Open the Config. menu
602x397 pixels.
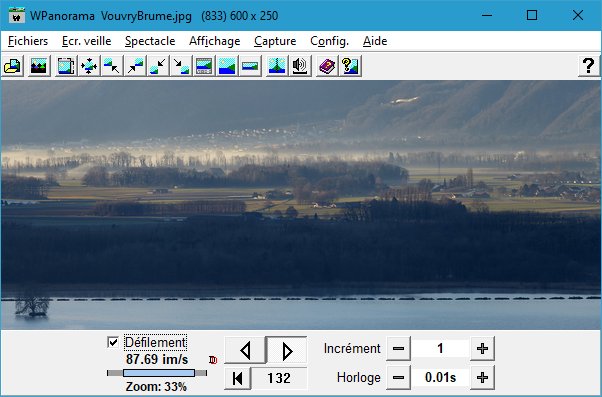tap(329, 41)
